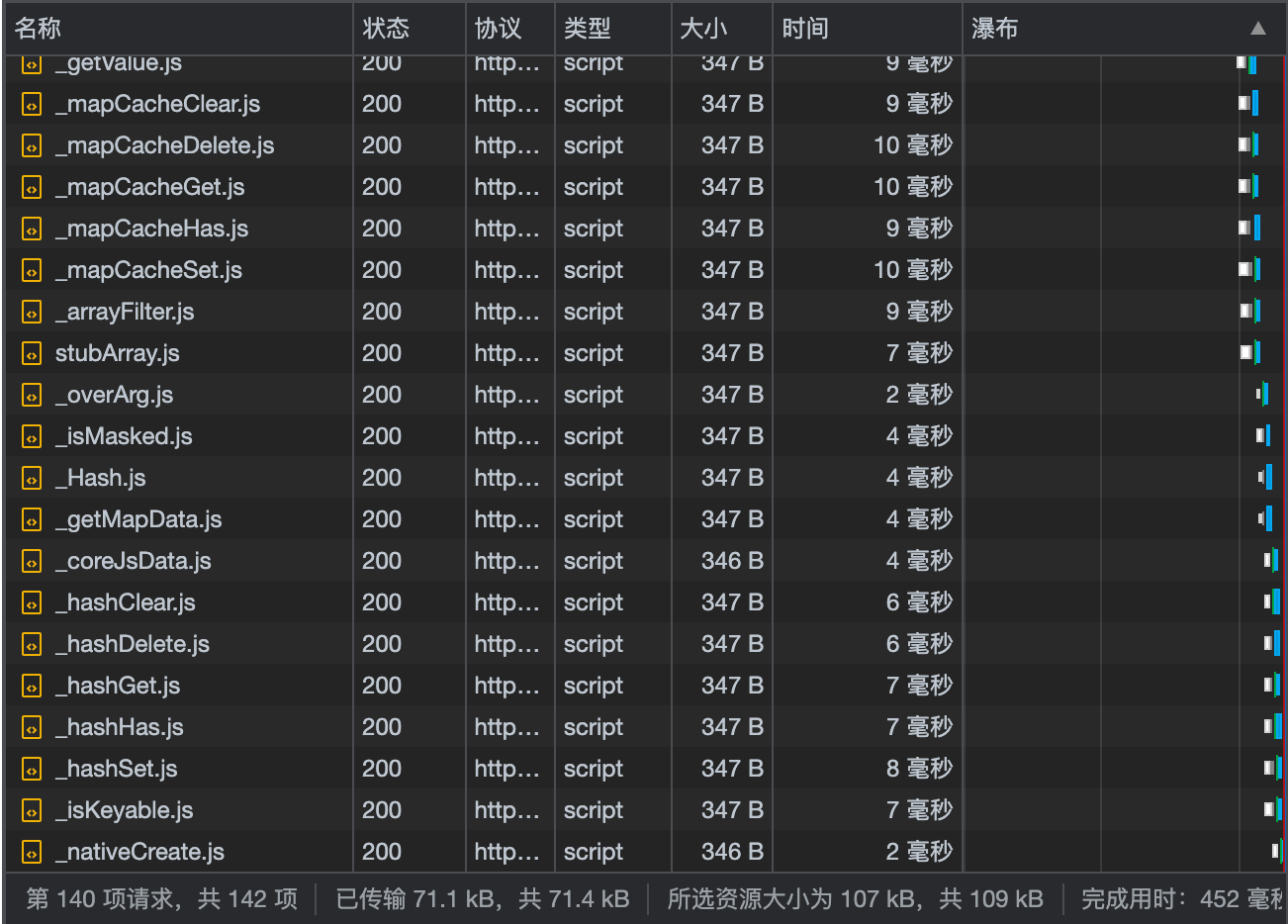Image resolution: width=1288 pixels, height=924 pixels.
Task: Click the script icon beside _Hash.js
Action: coord(32,478)
